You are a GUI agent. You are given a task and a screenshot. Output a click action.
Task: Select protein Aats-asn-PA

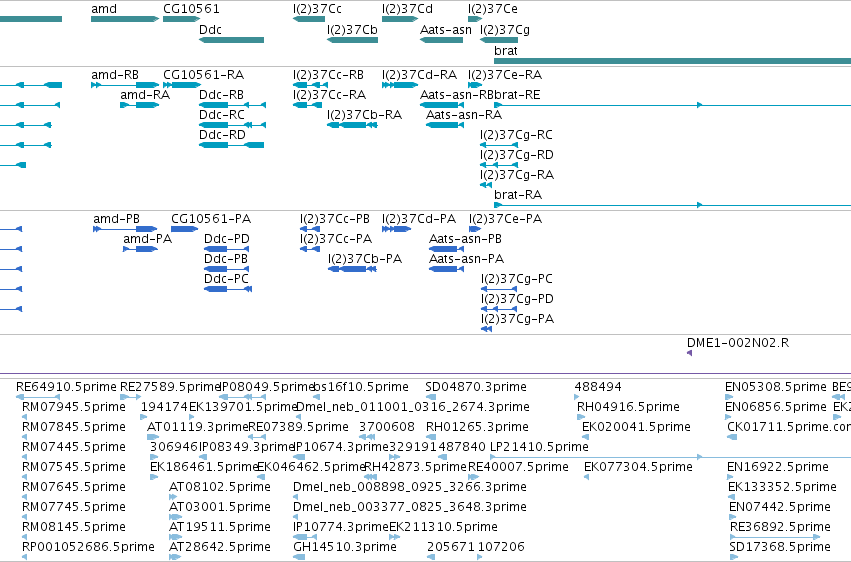446,270
